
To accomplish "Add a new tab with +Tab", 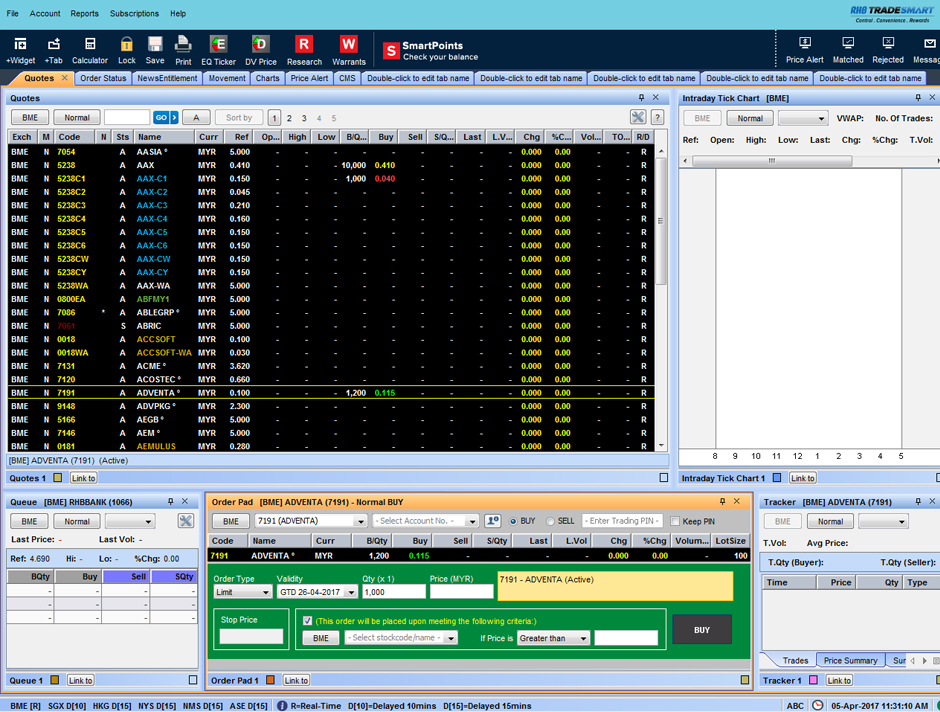I will [x=53, y=50].
